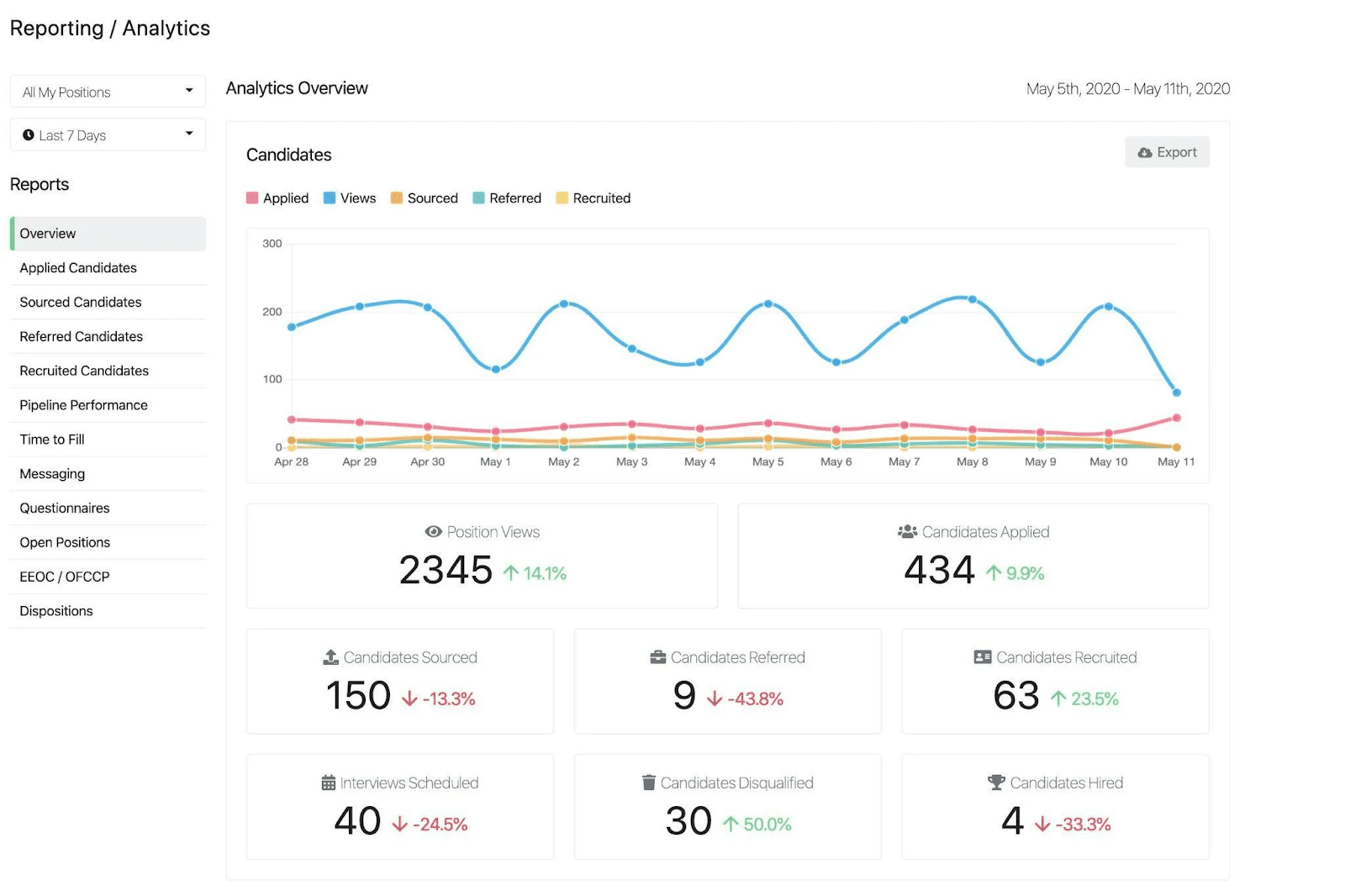Screen dimensions: 1345x896
Task: Click the pink Applied color swatch
Action: 252,198
